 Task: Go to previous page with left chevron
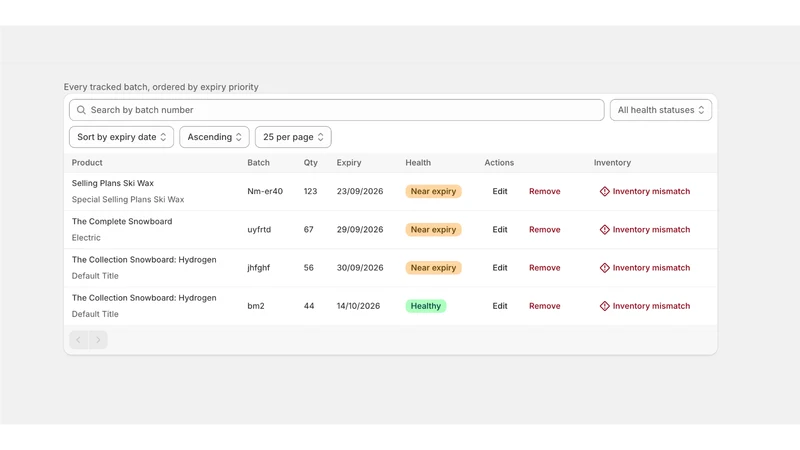point(79,340)
